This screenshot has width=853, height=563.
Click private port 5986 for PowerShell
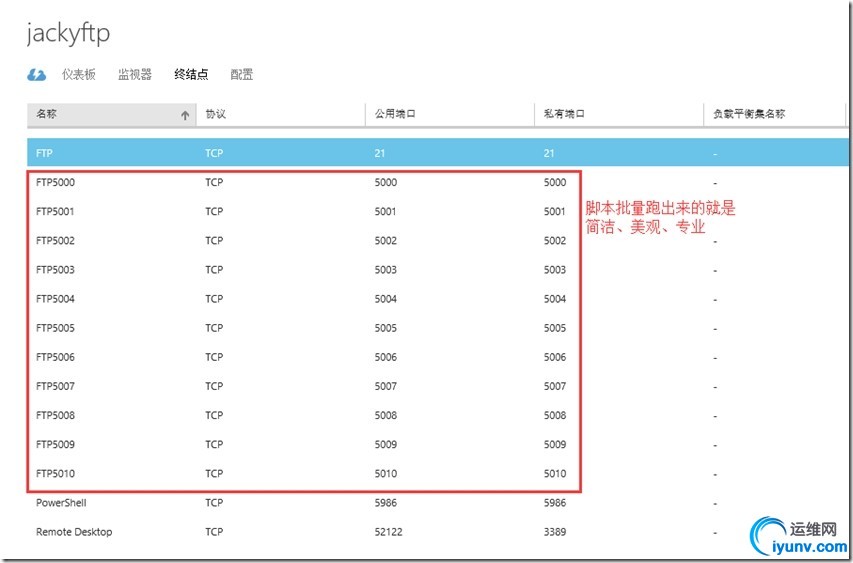555,503
